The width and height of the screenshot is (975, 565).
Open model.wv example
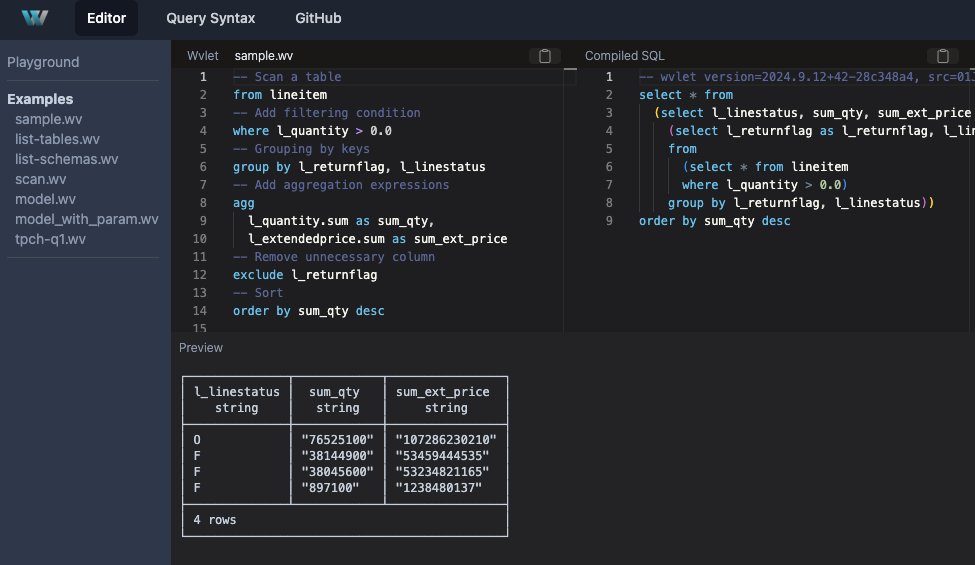pyautogui.click(x=45, y=199)
